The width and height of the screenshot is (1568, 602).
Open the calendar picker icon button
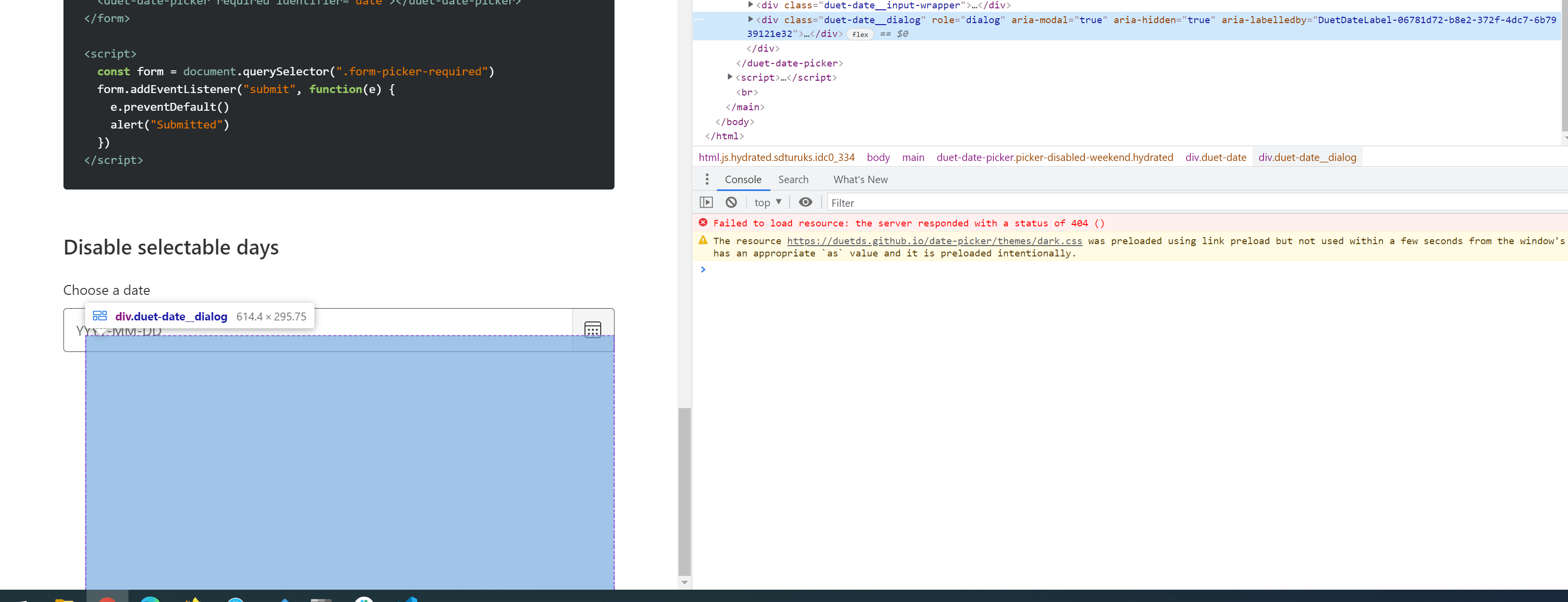592,329
